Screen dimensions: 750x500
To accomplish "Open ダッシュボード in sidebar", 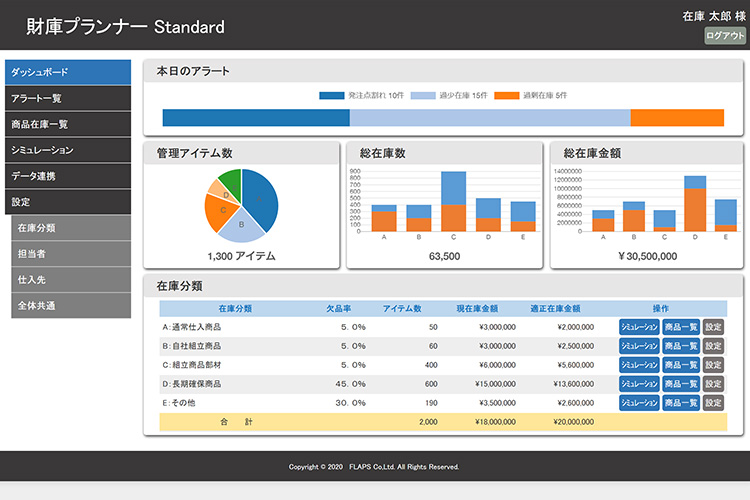I will [x=67, y=73].
